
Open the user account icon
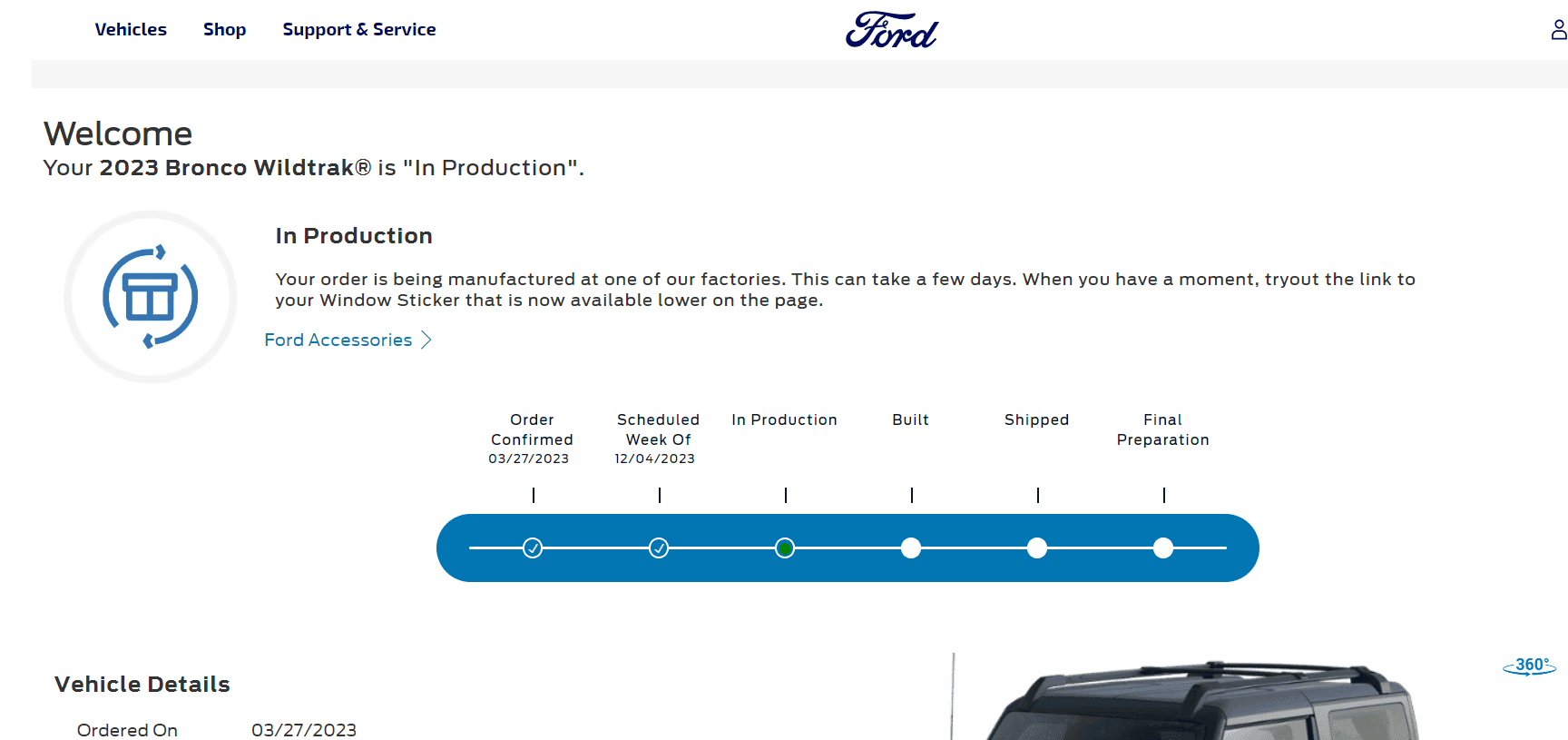point(1559,30)
